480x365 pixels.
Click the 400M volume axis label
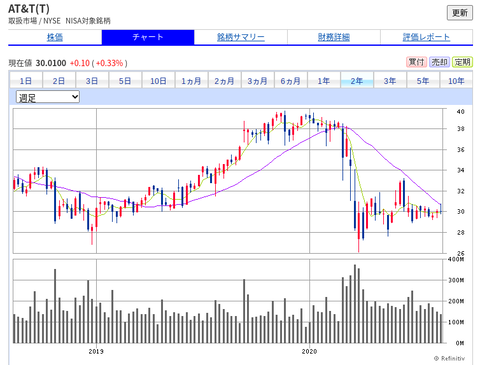456,259
